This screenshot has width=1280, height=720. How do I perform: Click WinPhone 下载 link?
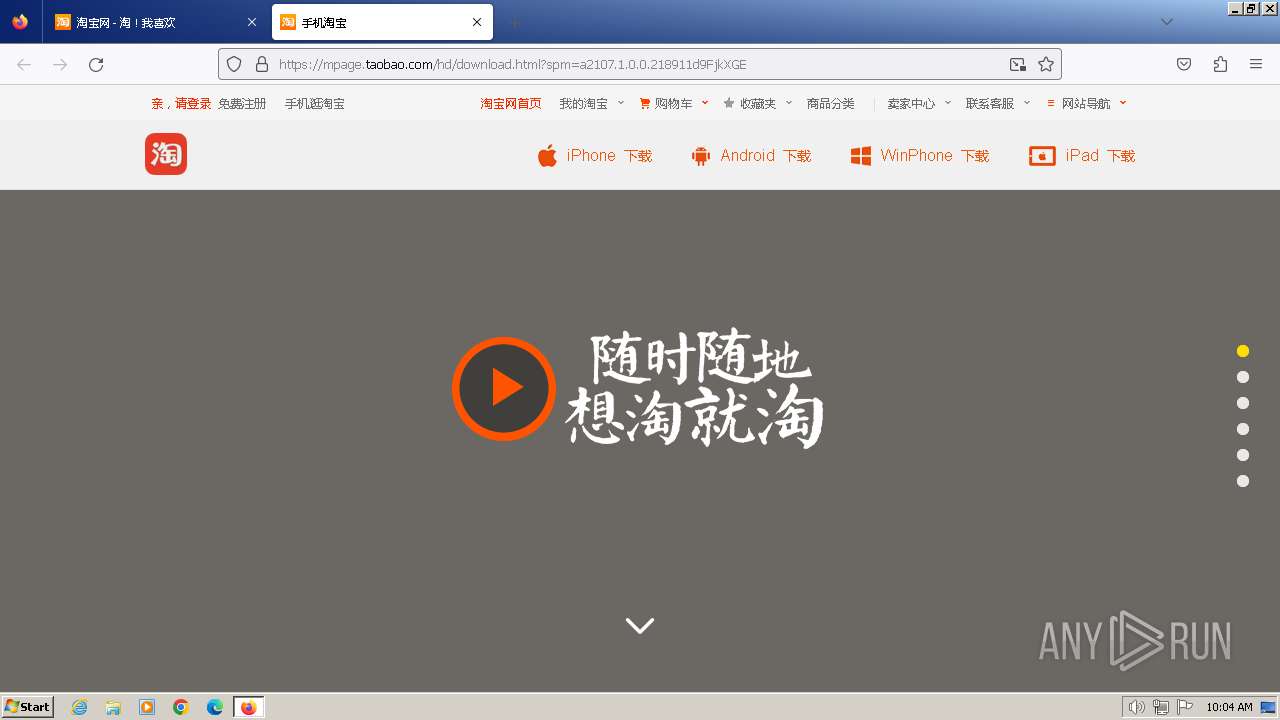[920, 156]
